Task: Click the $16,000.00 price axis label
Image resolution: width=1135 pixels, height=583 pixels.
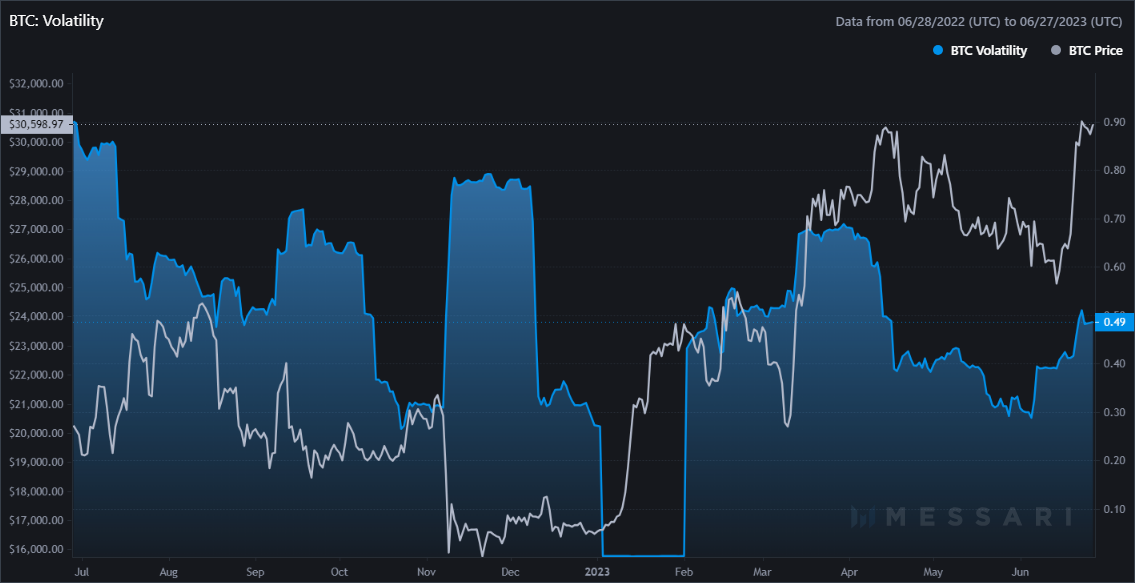Action: pos(36,550)
